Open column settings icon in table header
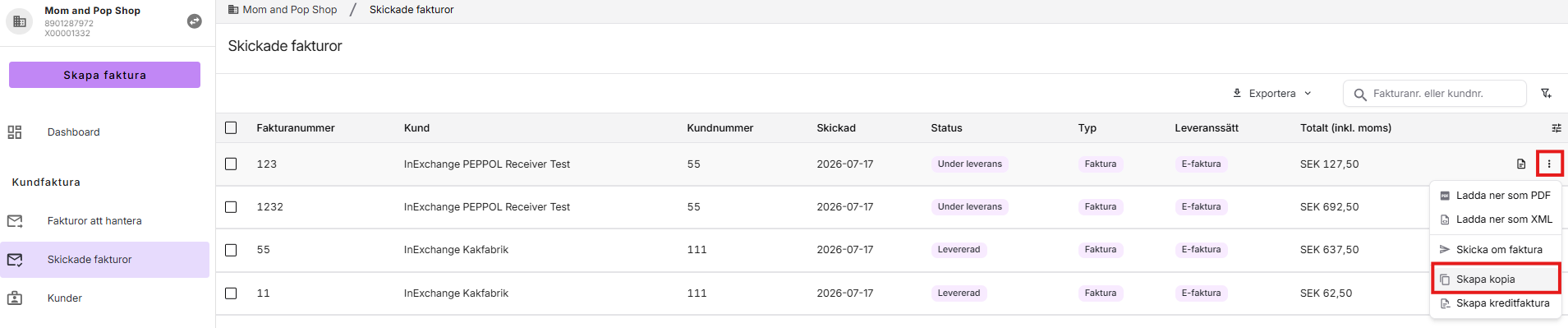This screenshot has width=1568, height=328. [x=1556, y=128]
